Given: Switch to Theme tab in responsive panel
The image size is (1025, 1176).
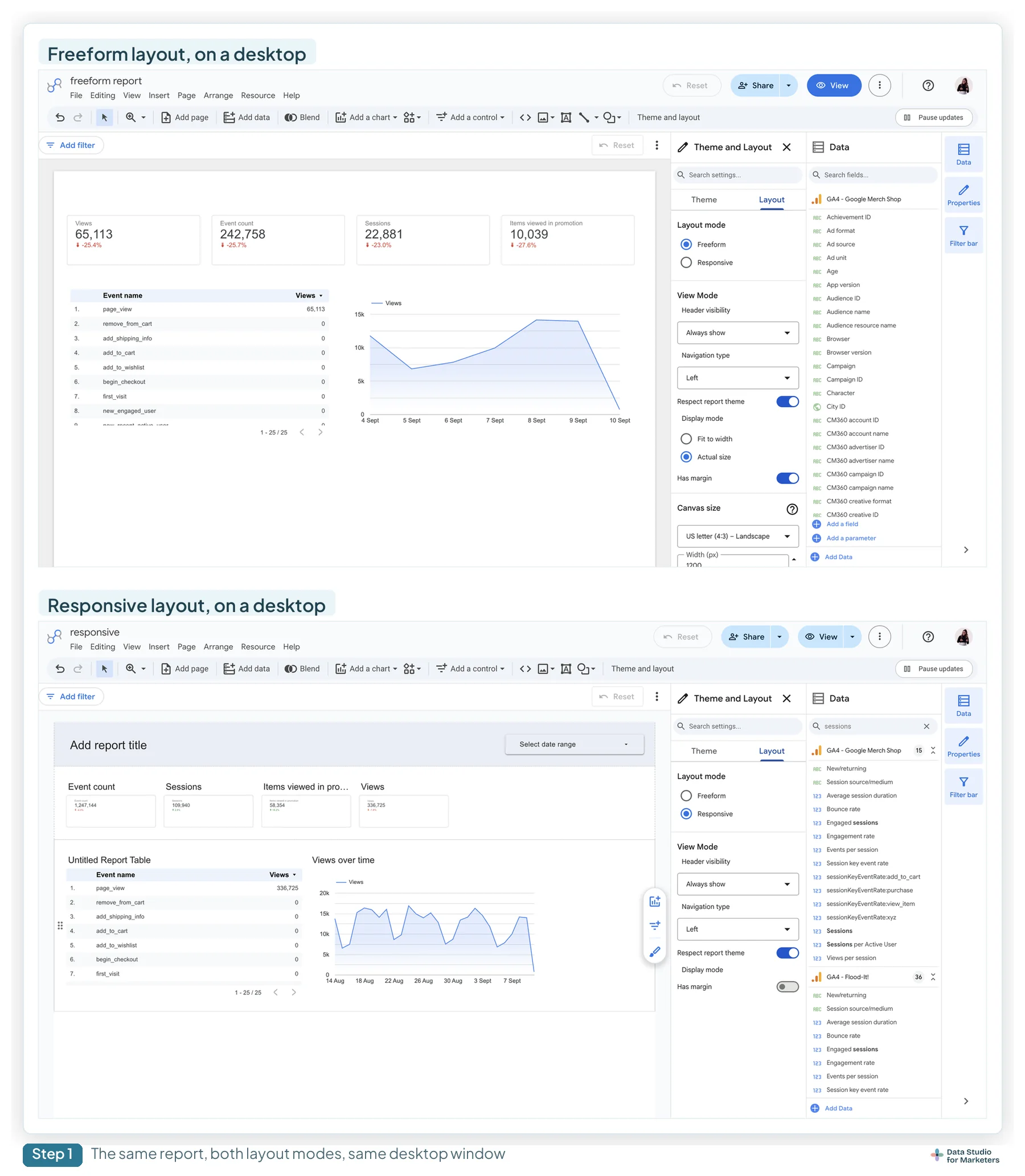Looking at the screenshot, I should (x=703, y=751).
